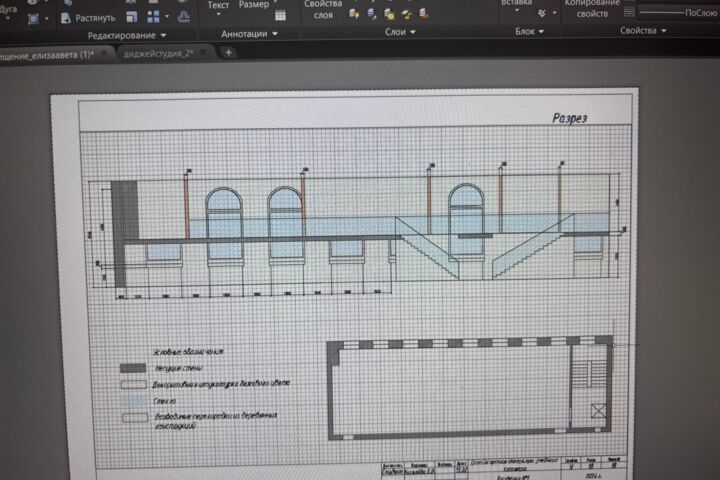
Task: Open the Array tool dropdown arrow
Action: [167, 17]
